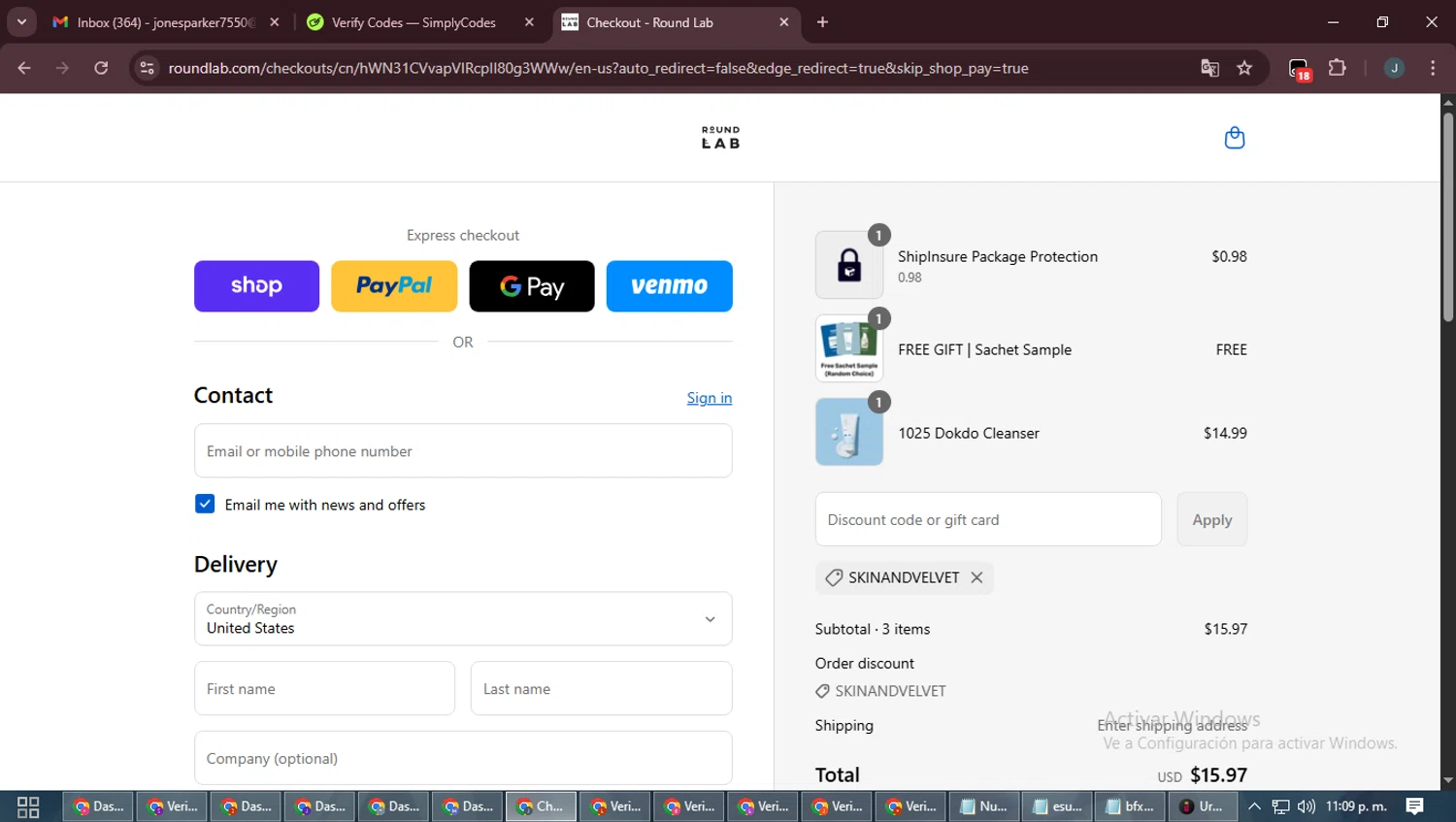Choose PayPal express checkout
1456x822 pixels.
tap(394, 286)
